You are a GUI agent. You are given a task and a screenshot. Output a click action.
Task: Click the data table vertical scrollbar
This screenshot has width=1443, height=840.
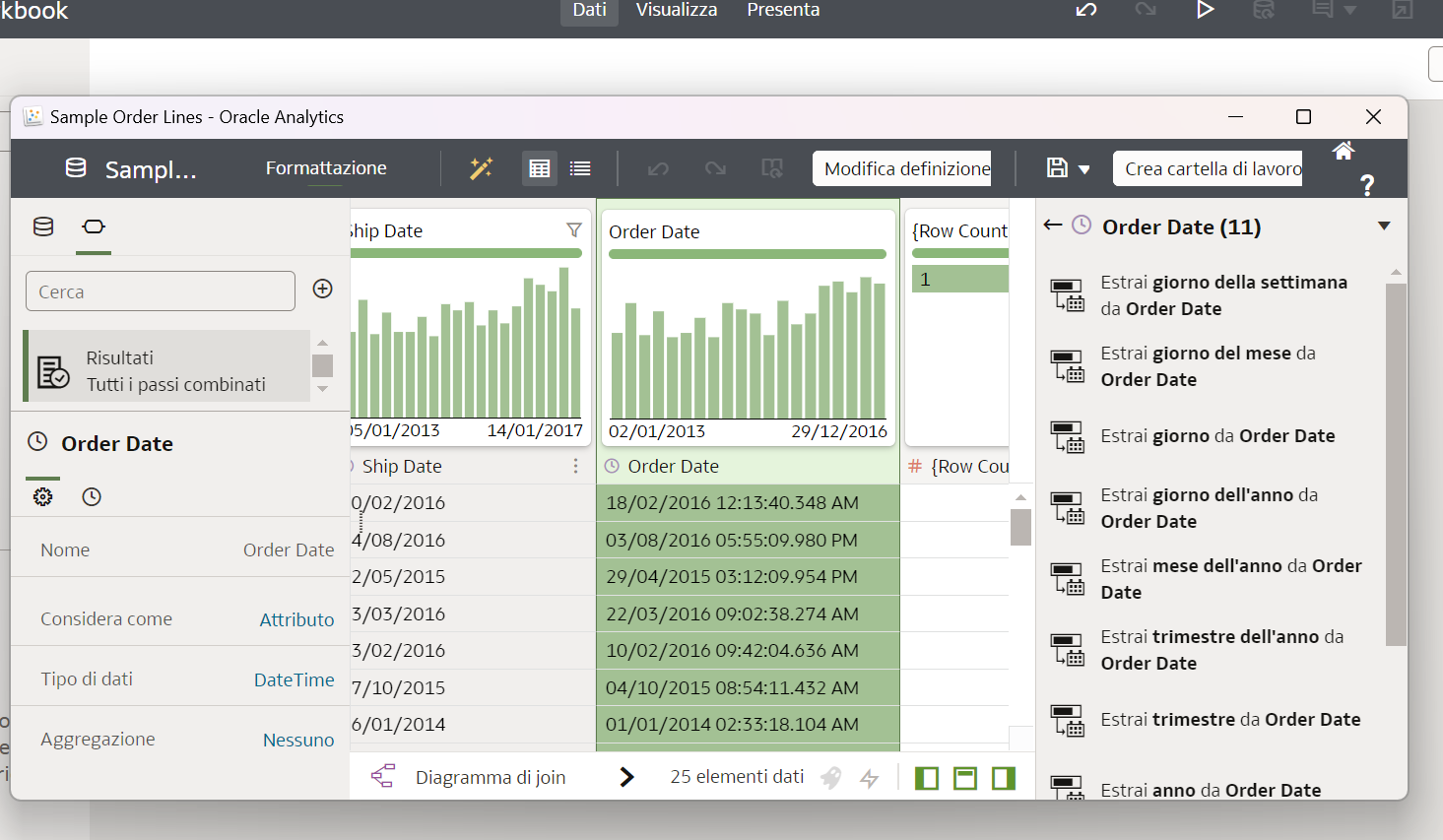point(1020,527)
